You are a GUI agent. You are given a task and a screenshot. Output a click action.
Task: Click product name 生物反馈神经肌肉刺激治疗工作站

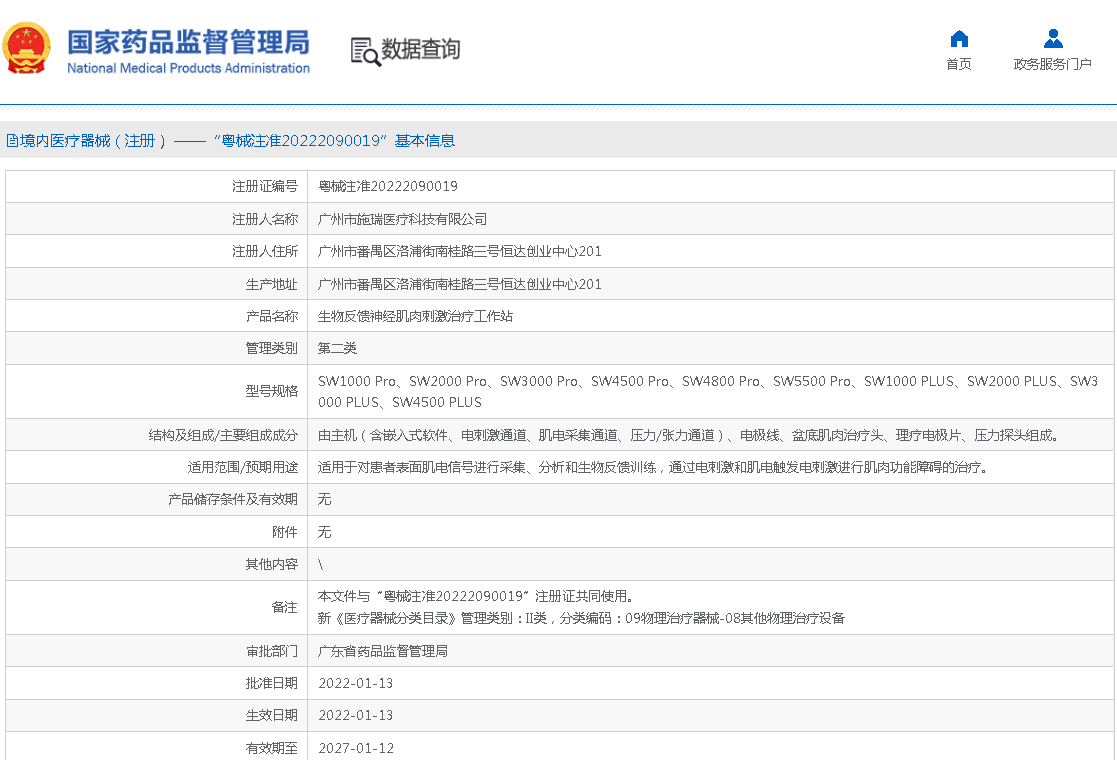(415, 317)
